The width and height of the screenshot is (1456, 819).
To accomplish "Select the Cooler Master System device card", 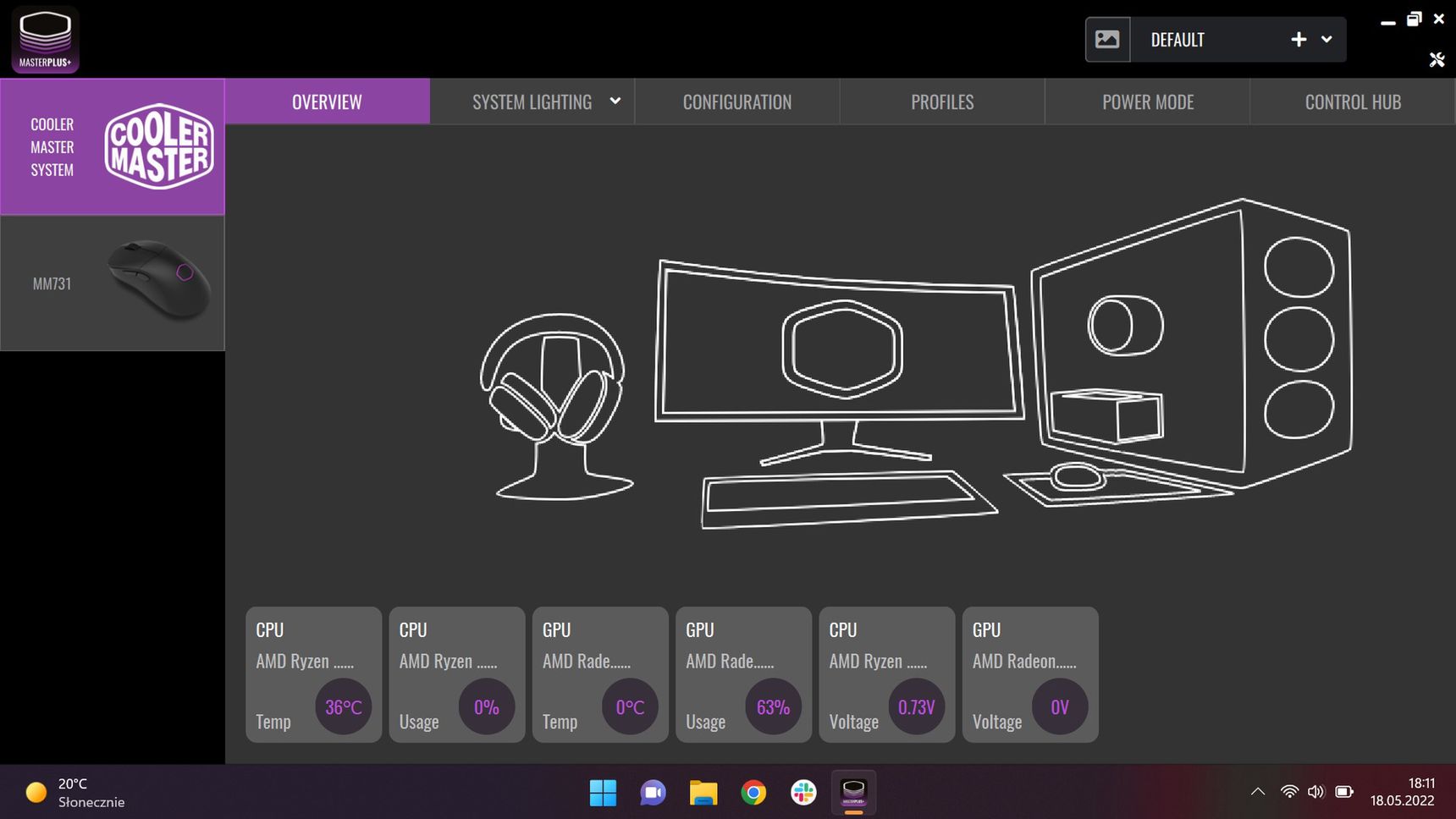I will 113,146.
